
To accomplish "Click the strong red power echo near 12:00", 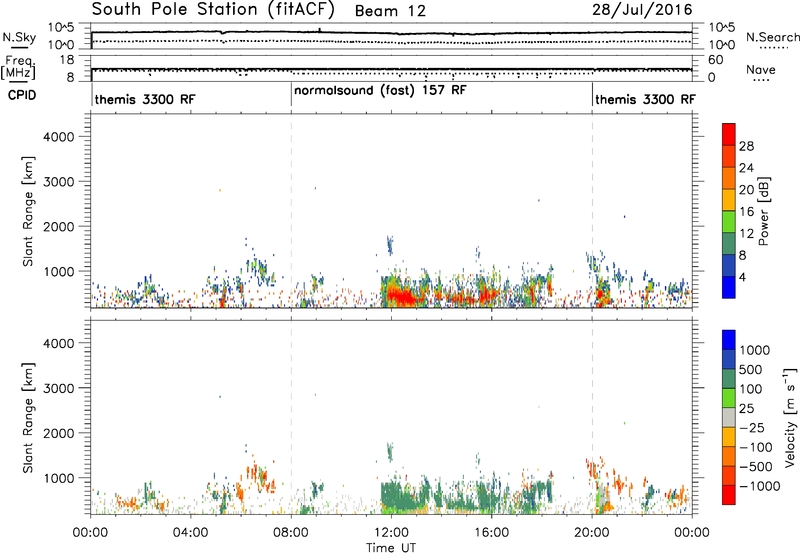I will click(403, 296).
